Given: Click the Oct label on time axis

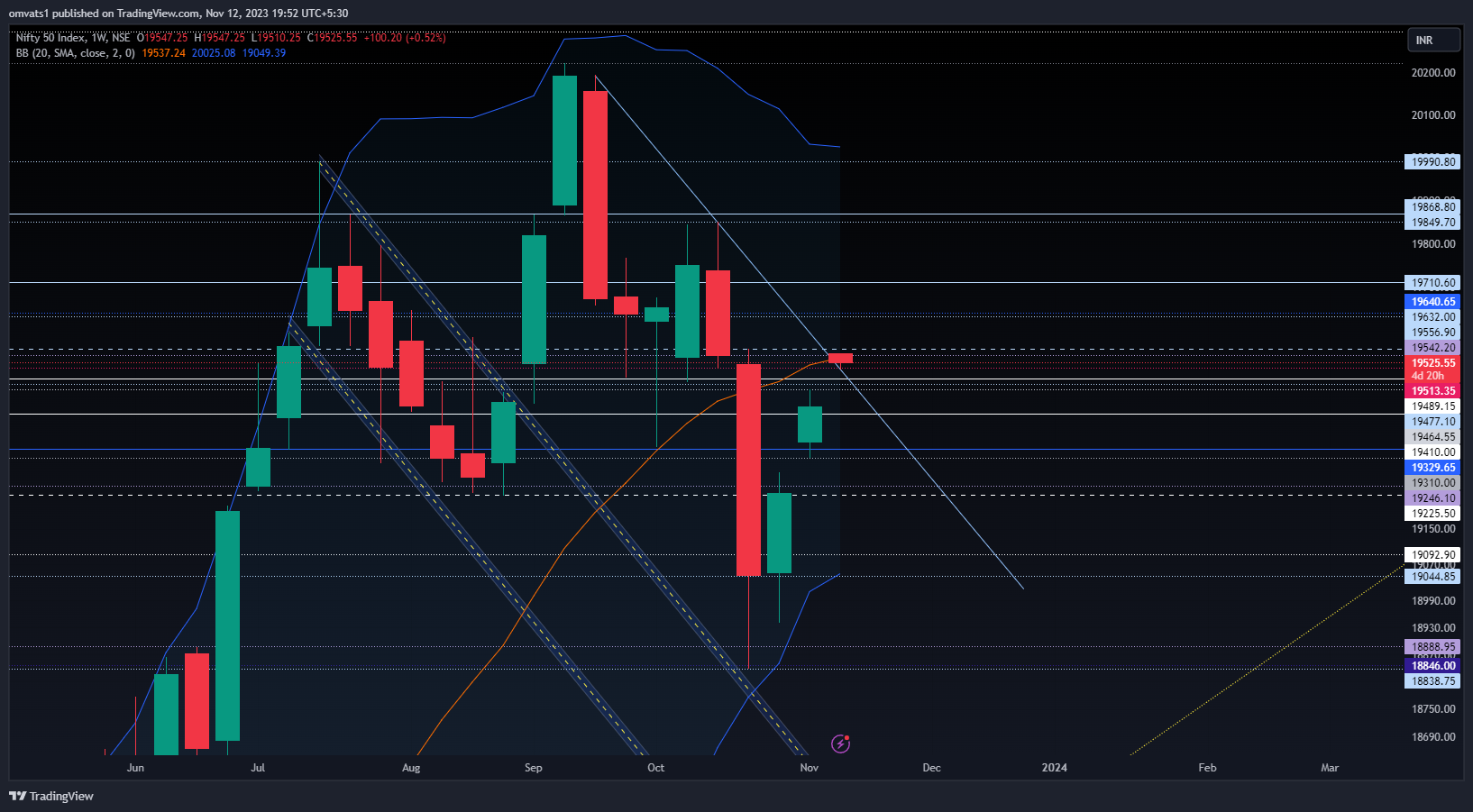Looking at the screenshot, I should (656, 768).
